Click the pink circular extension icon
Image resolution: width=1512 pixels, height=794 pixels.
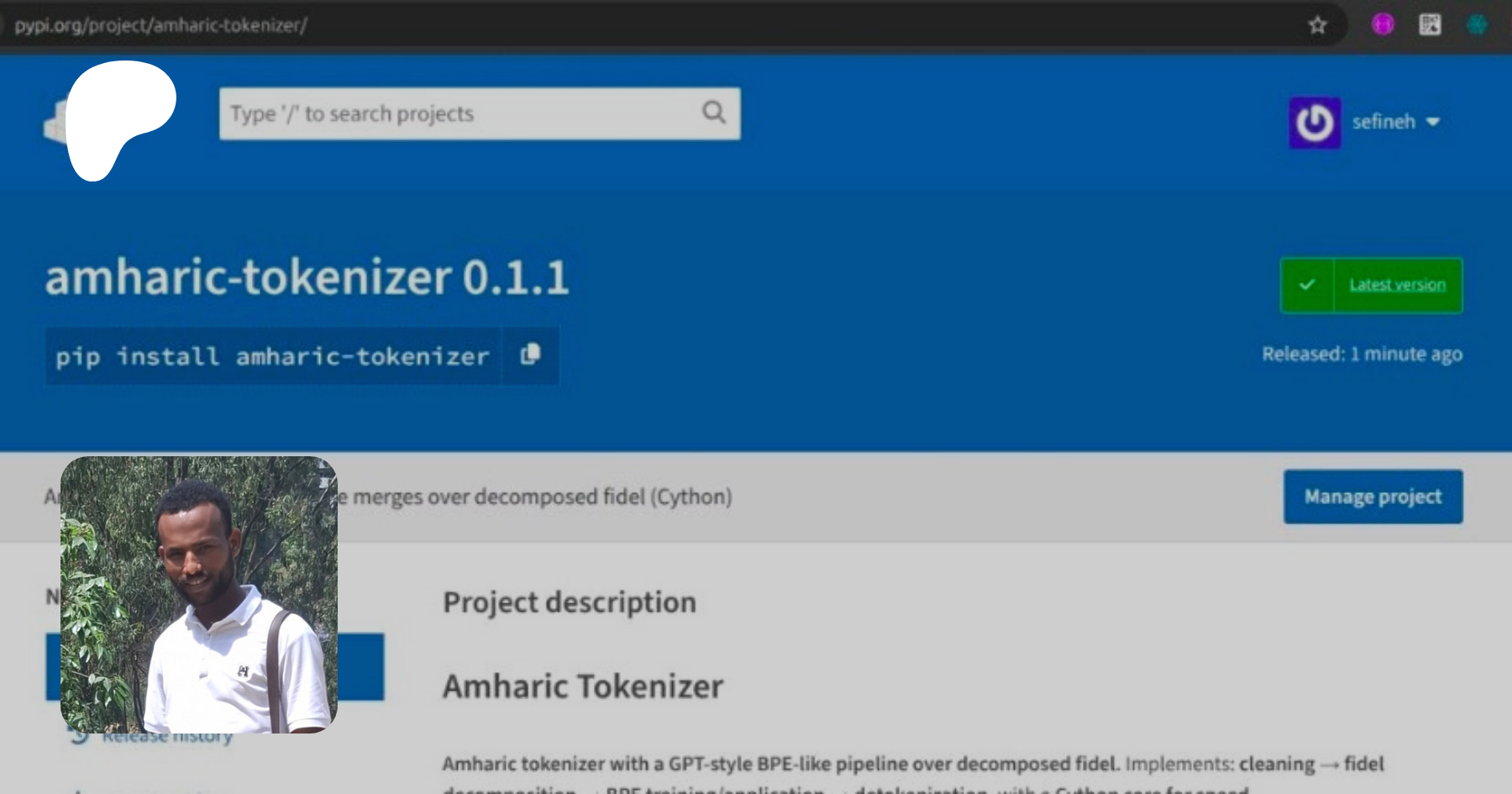tap(1383, 25)
